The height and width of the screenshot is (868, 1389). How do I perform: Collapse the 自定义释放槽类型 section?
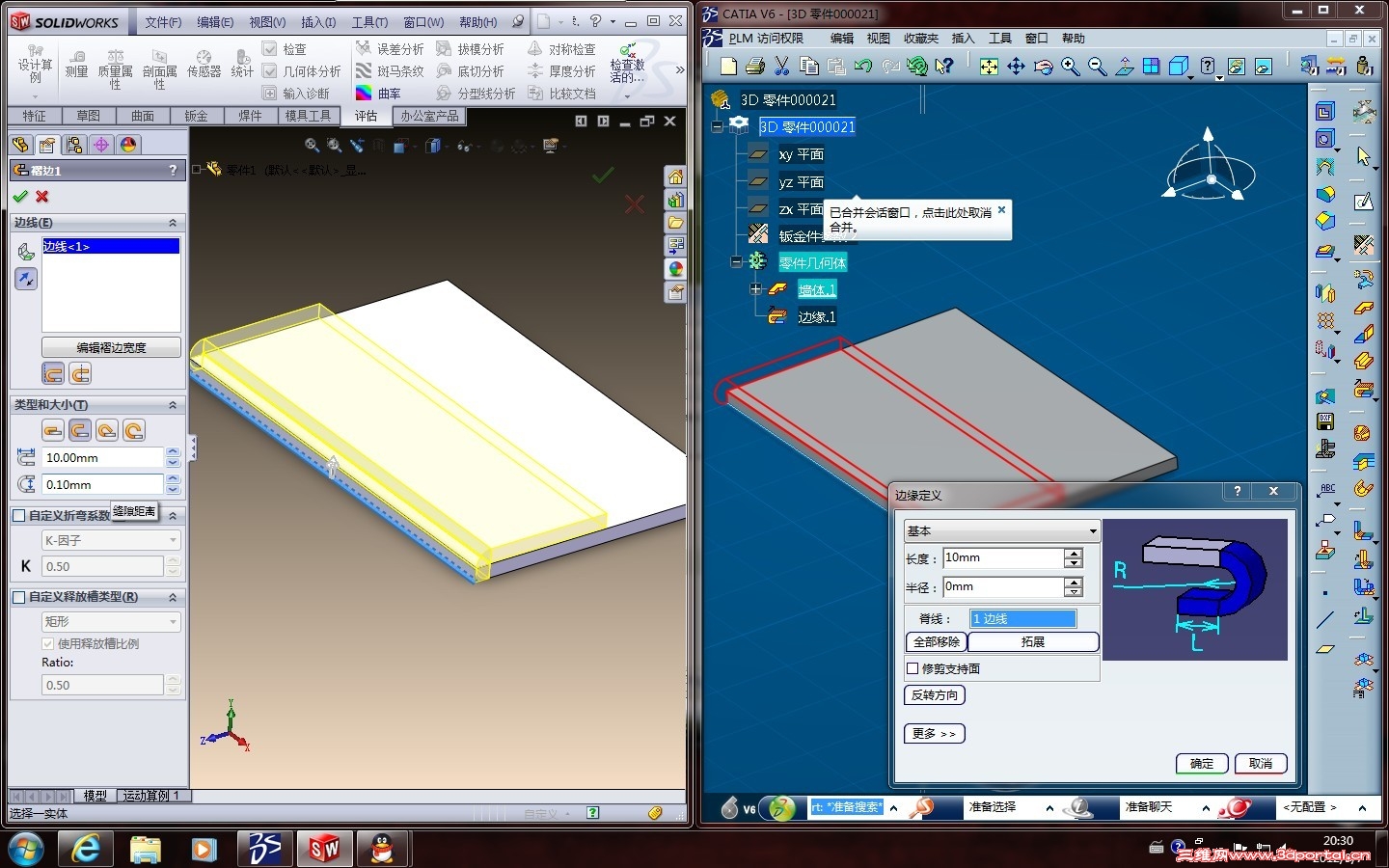click(x=173, y=597)
